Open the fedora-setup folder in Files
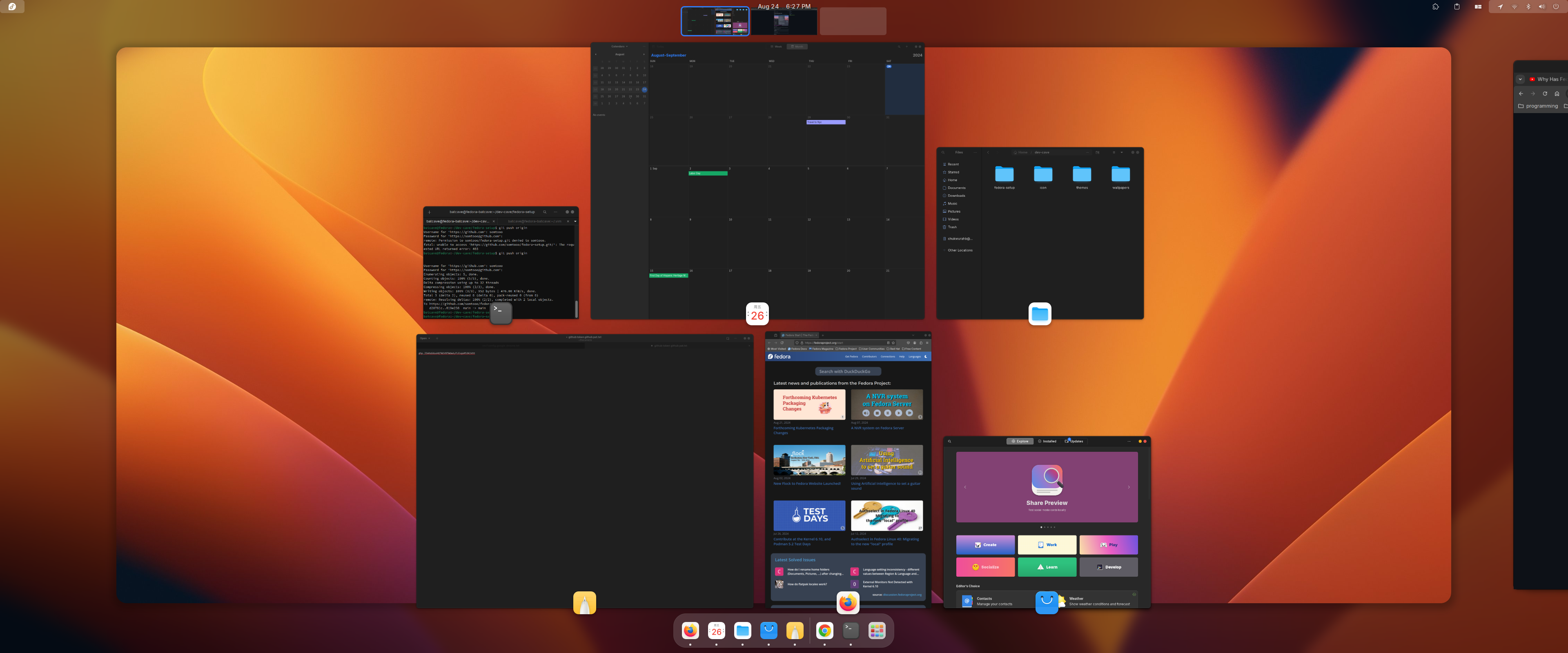 pyautogui.click(x=1004, y=177)
